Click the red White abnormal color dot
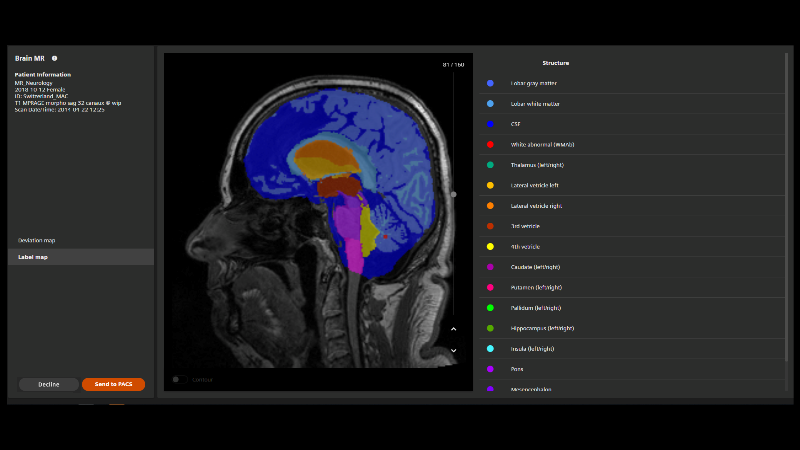Image resolution: width=800 pixels, height=450 pixels. (x=490, y=144)
